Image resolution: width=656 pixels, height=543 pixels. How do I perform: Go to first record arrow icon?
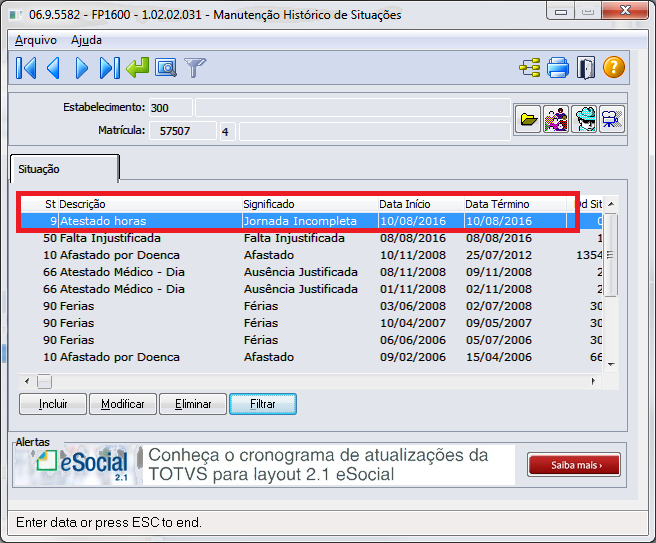[x=26, y=68]
